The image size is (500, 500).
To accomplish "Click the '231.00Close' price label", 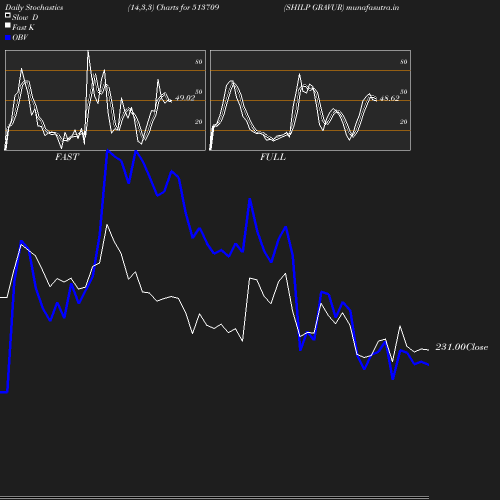I will click(x=462, y=347).
